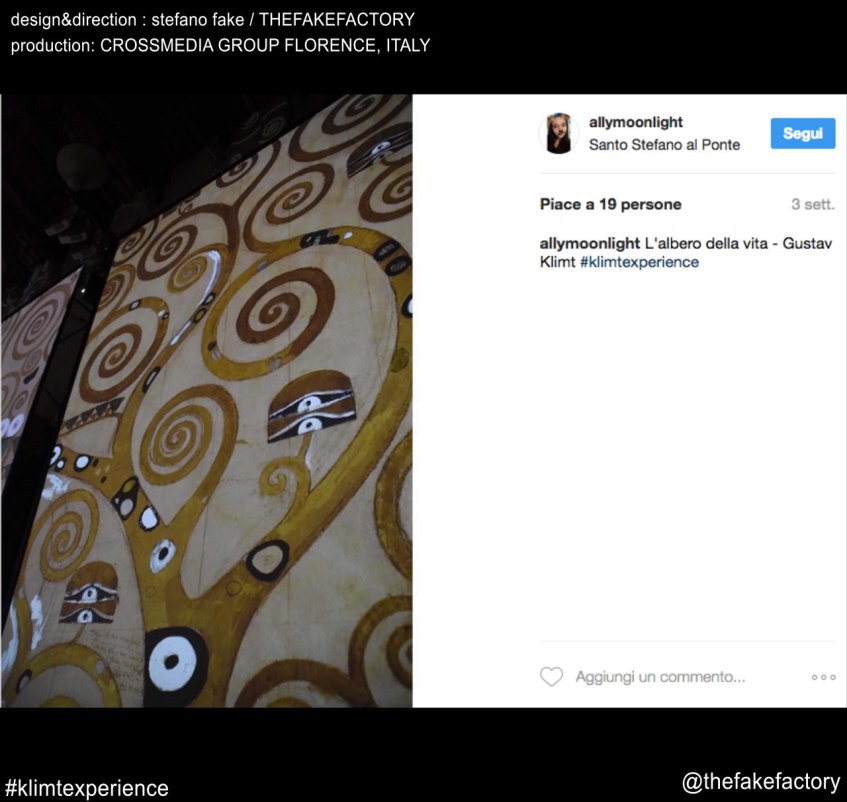Click the white #klimtexperience tag at bottom left

(87, 788)
